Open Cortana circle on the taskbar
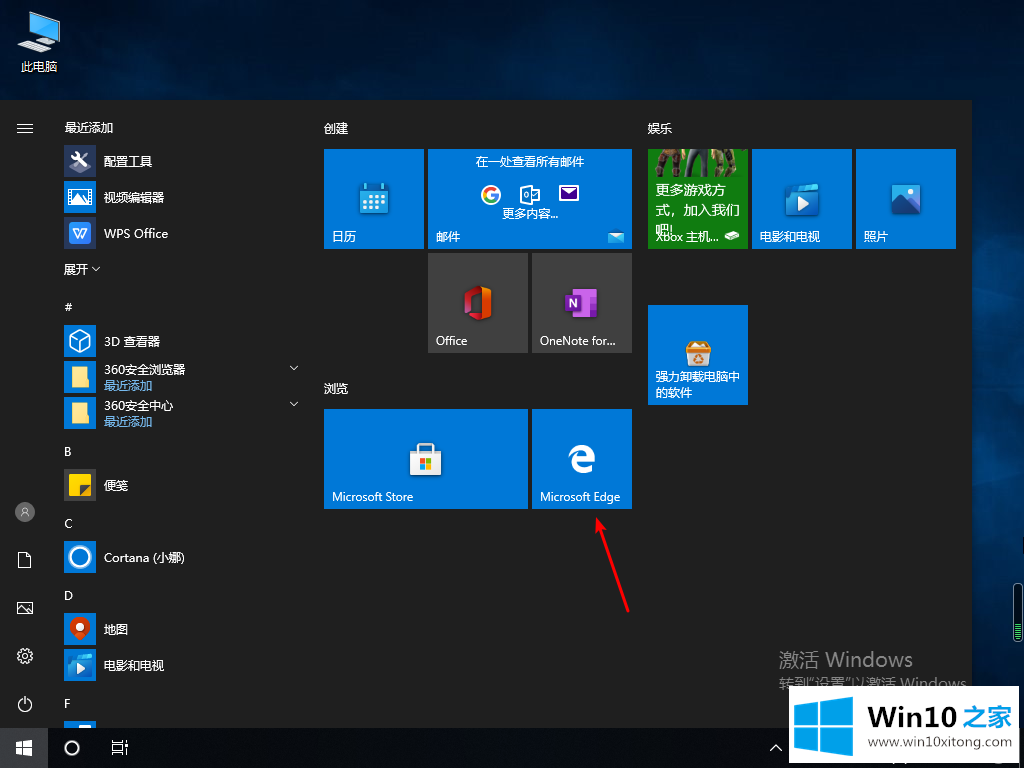Viewport: 1024px width, 768px height. 72,748
